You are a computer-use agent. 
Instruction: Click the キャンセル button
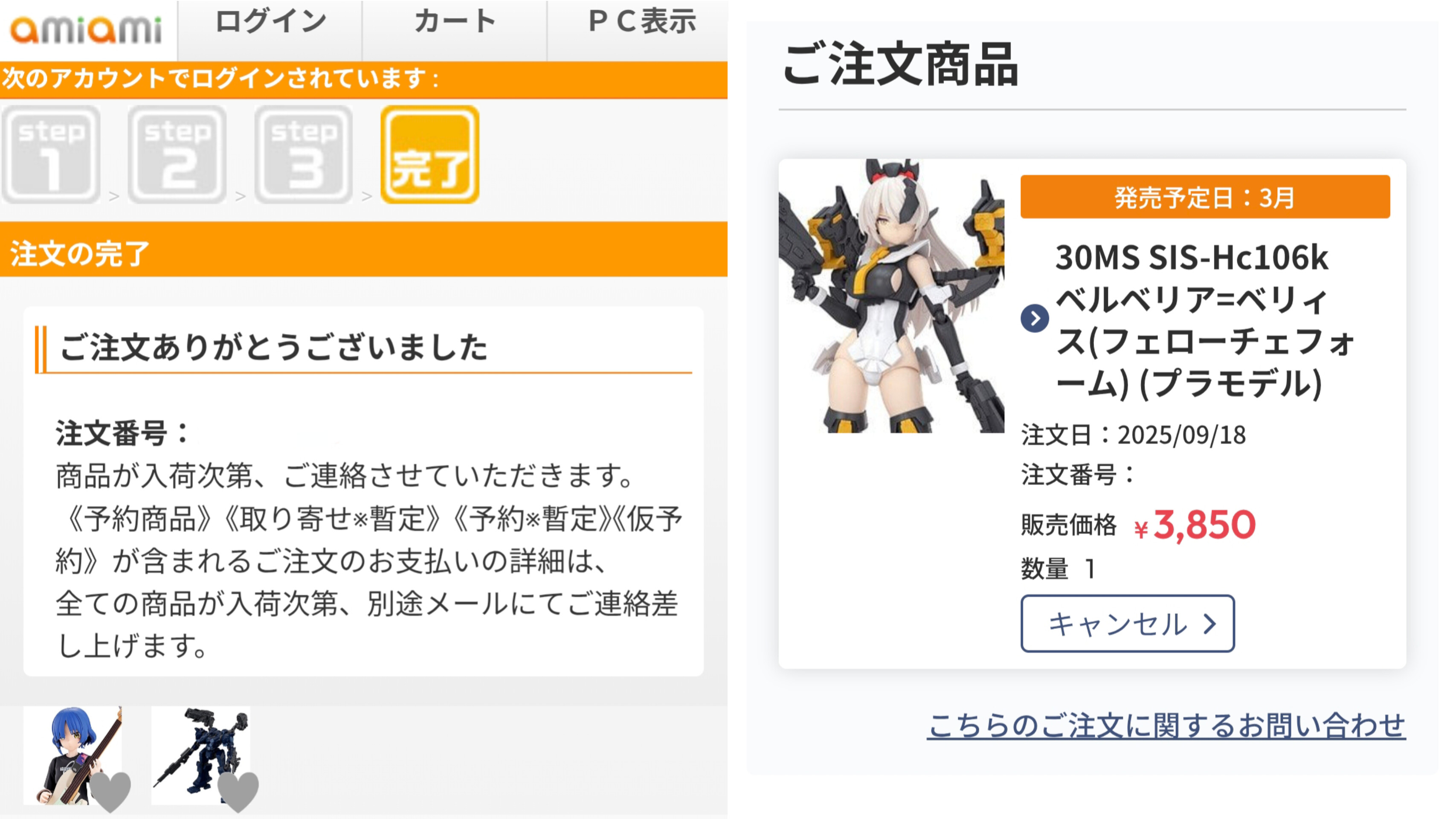point(1128,624)
